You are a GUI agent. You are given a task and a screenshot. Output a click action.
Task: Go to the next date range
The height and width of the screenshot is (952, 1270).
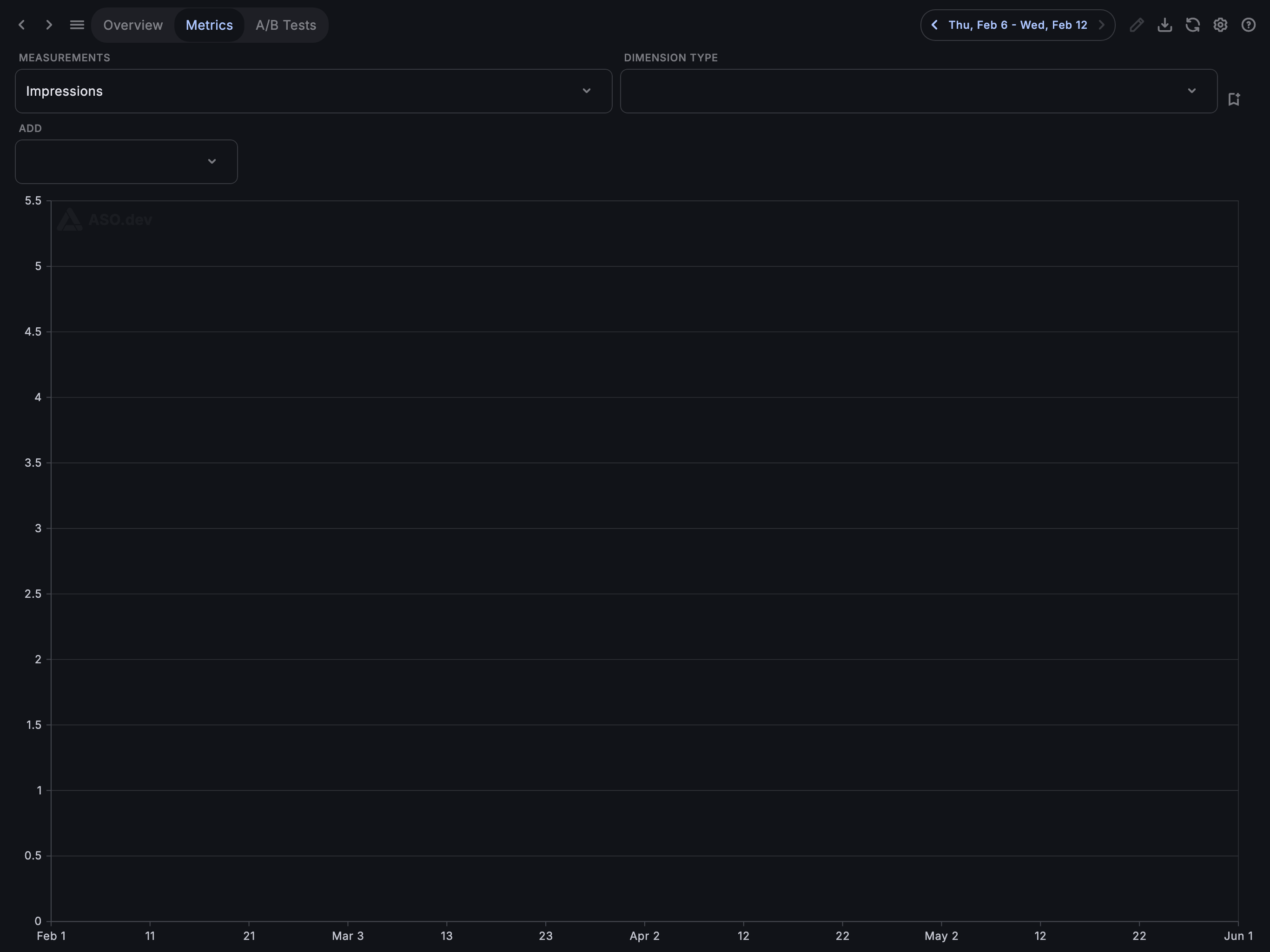click(x=1101, y=25)
